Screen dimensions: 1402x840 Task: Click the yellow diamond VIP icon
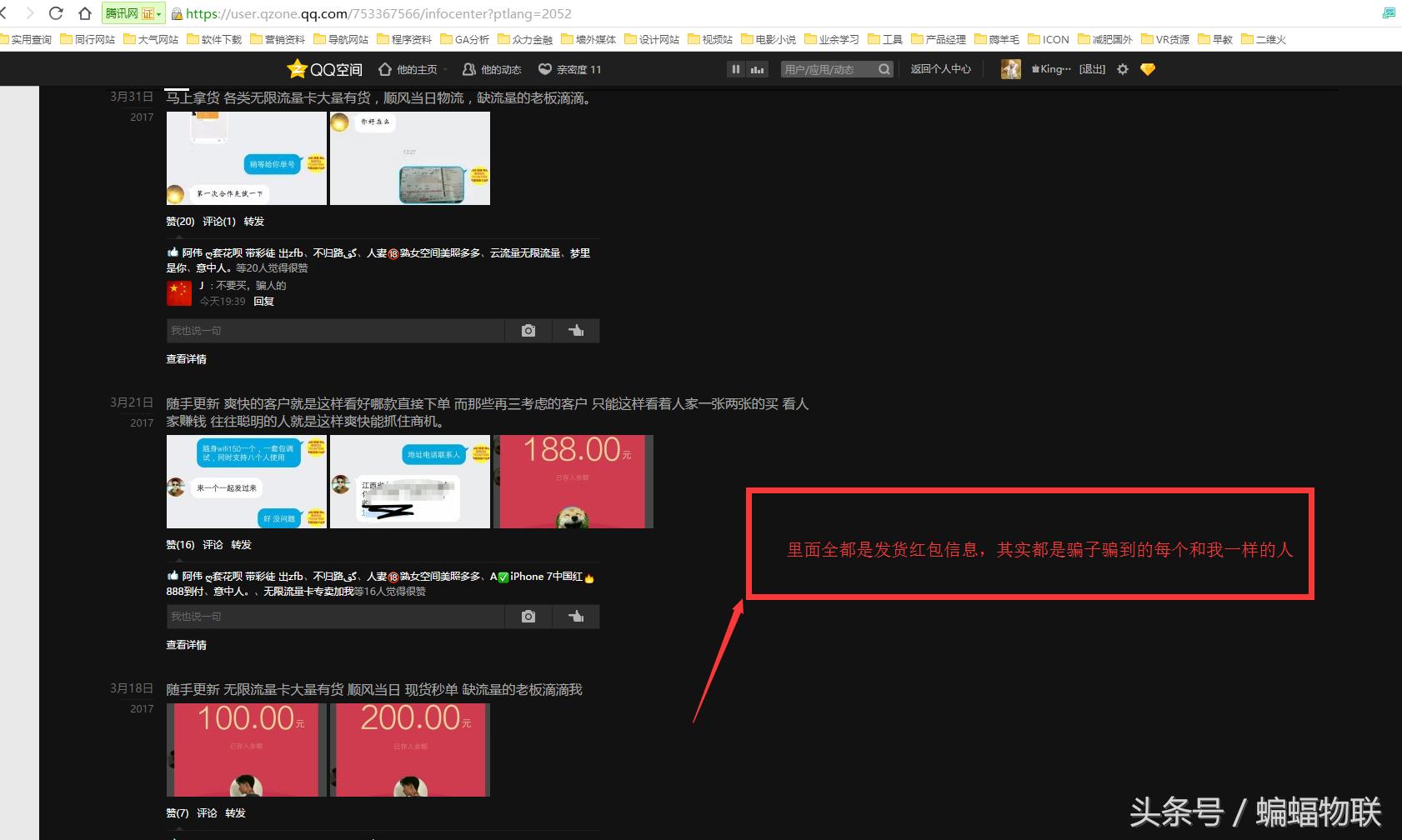tap(1147, 69)
